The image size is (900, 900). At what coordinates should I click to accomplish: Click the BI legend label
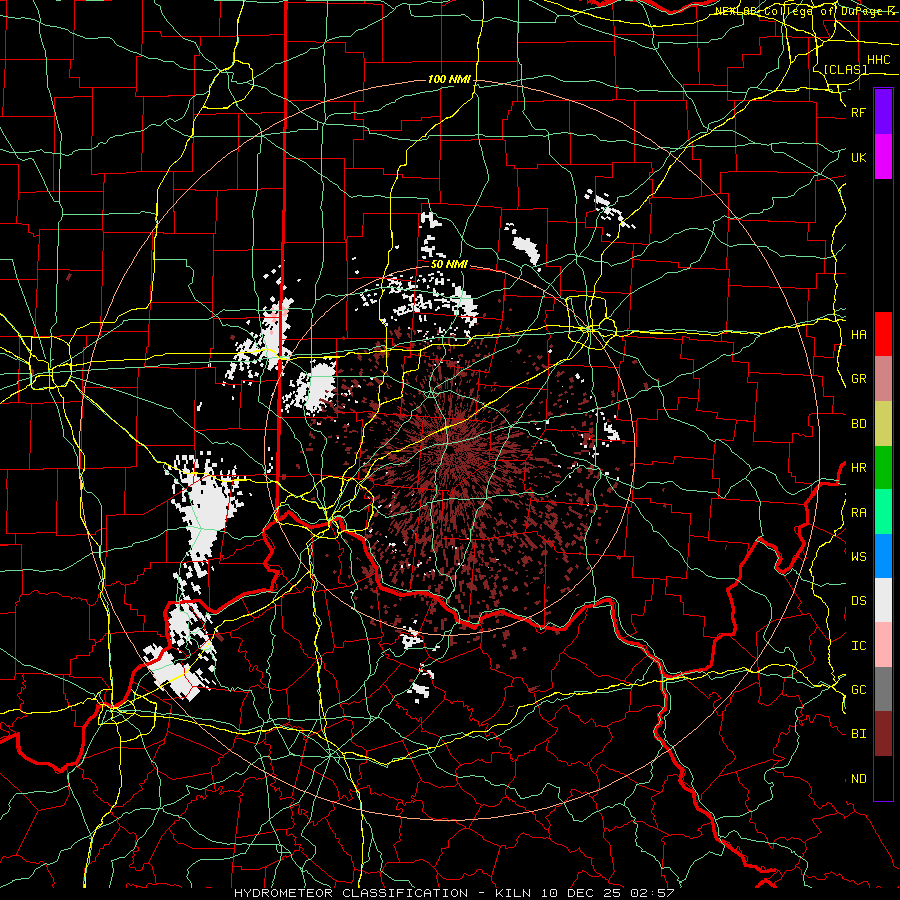[859, 734]
